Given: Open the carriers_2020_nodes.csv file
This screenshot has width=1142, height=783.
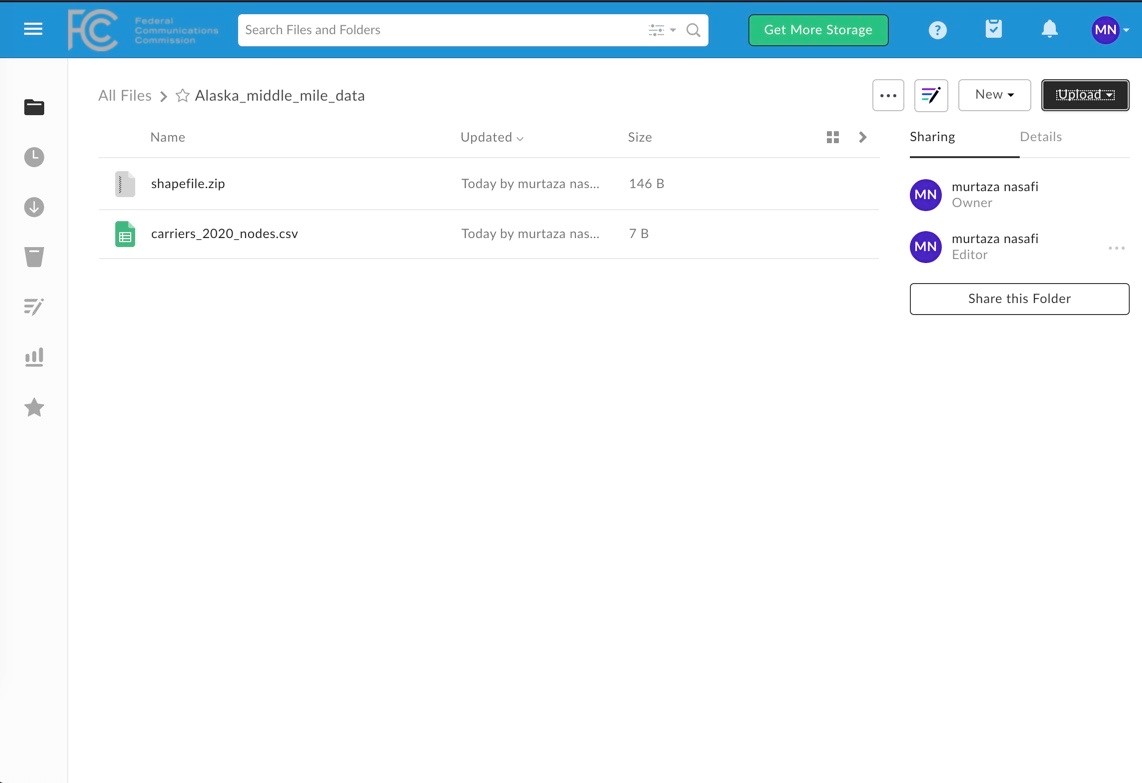Looking at the screenshot, I should point(224,234).
